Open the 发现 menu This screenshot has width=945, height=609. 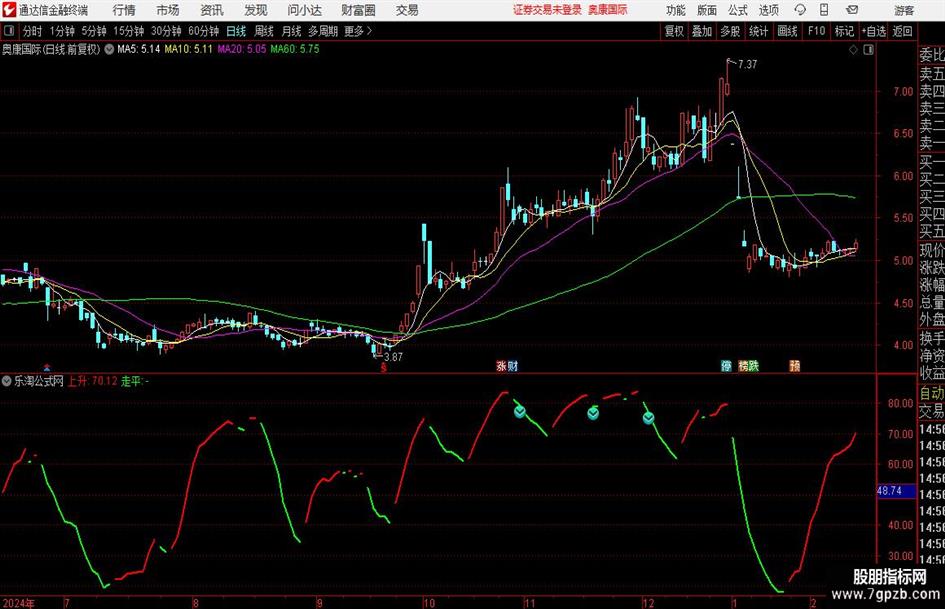click(256, 10)
